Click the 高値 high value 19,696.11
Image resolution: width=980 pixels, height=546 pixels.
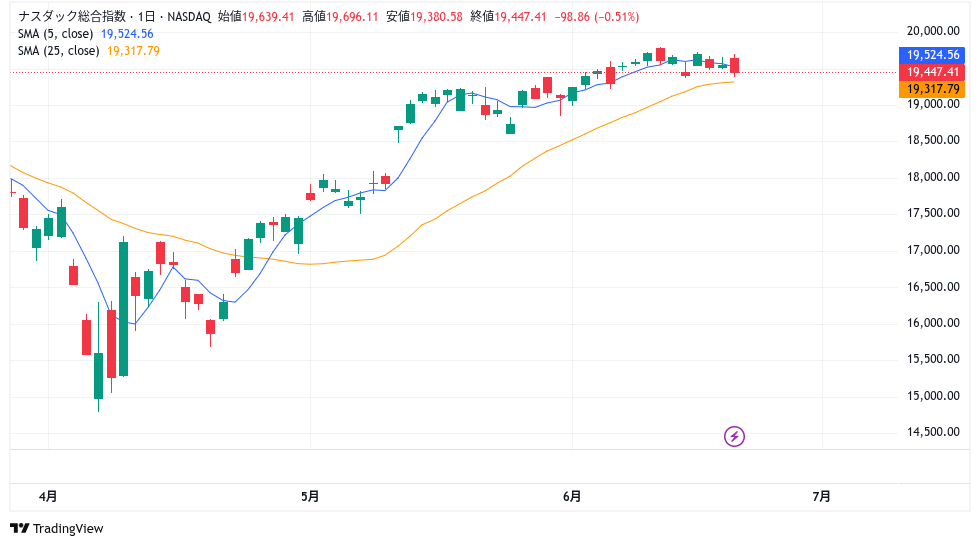coord(352,17)
